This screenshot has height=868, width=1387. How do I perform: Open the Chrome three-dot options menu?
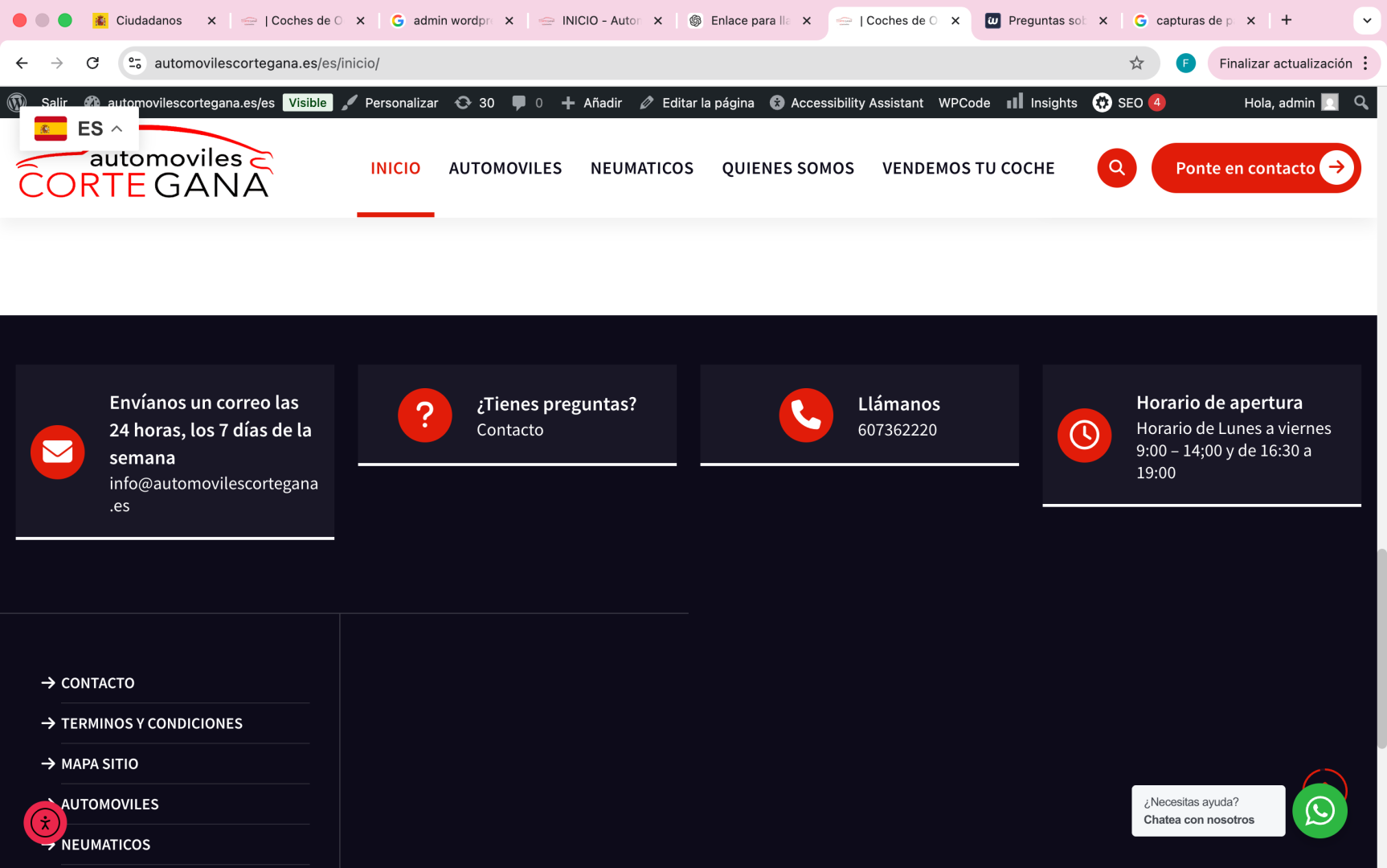[1365, 63]
